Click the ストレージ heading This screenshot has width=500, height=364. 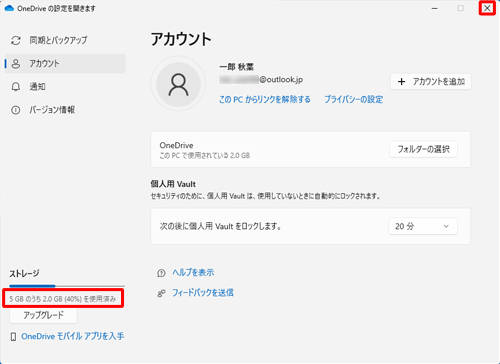[24, 274]
